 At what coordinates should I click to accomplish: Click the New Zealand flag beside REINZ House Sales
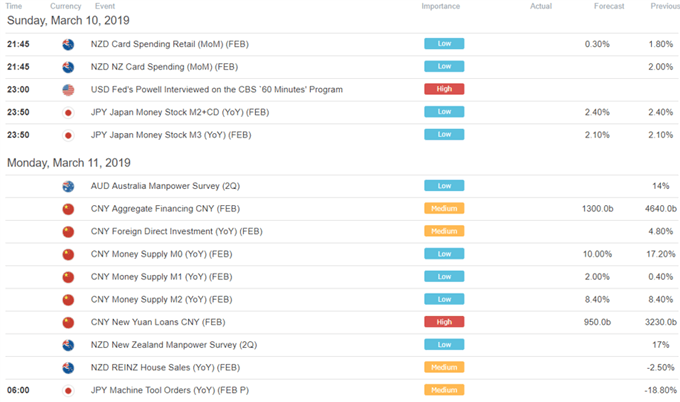click(68, 368)
